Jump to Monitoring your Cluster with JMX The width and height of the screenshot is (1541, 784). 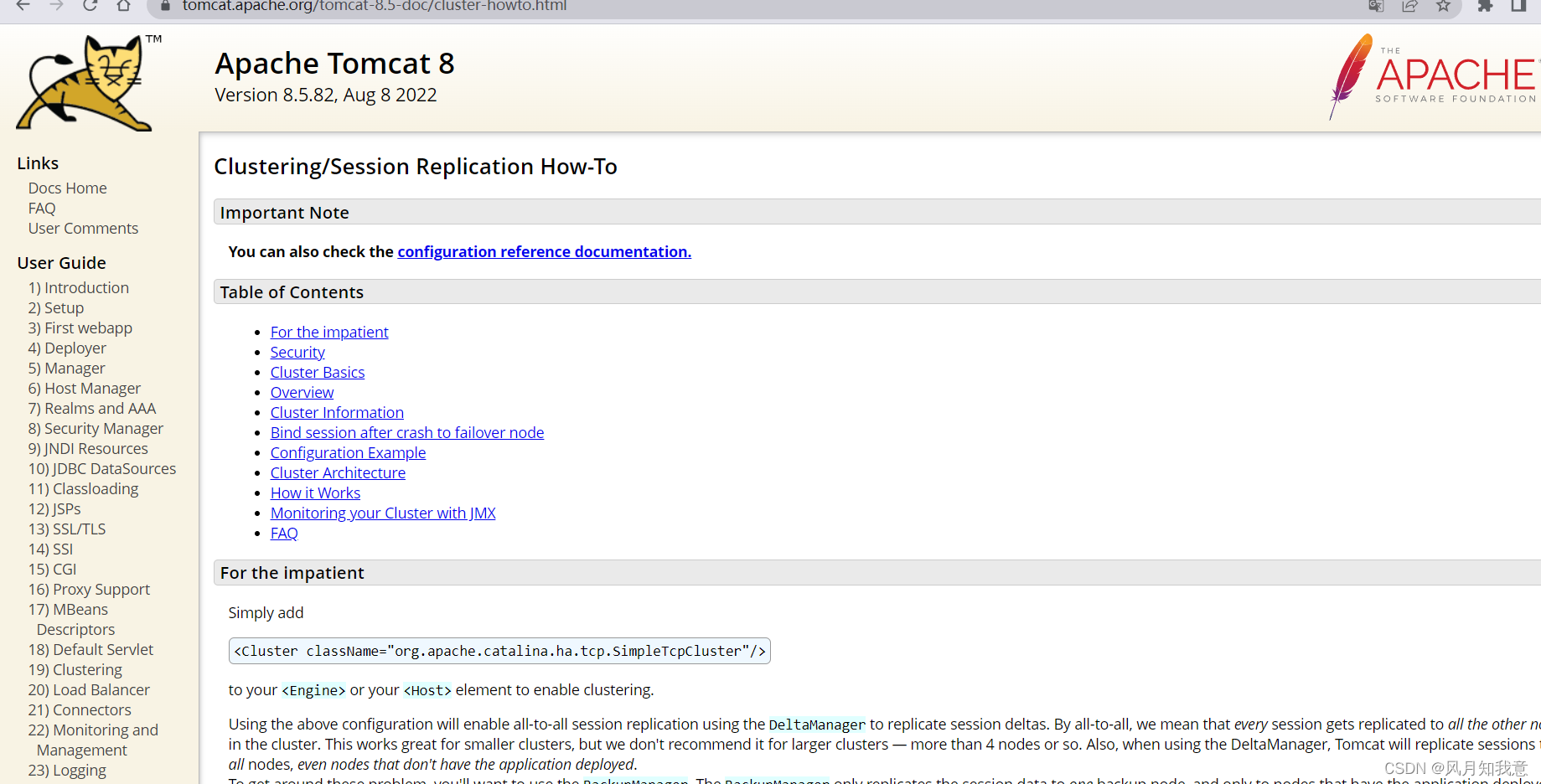click(x=383, y=513)
